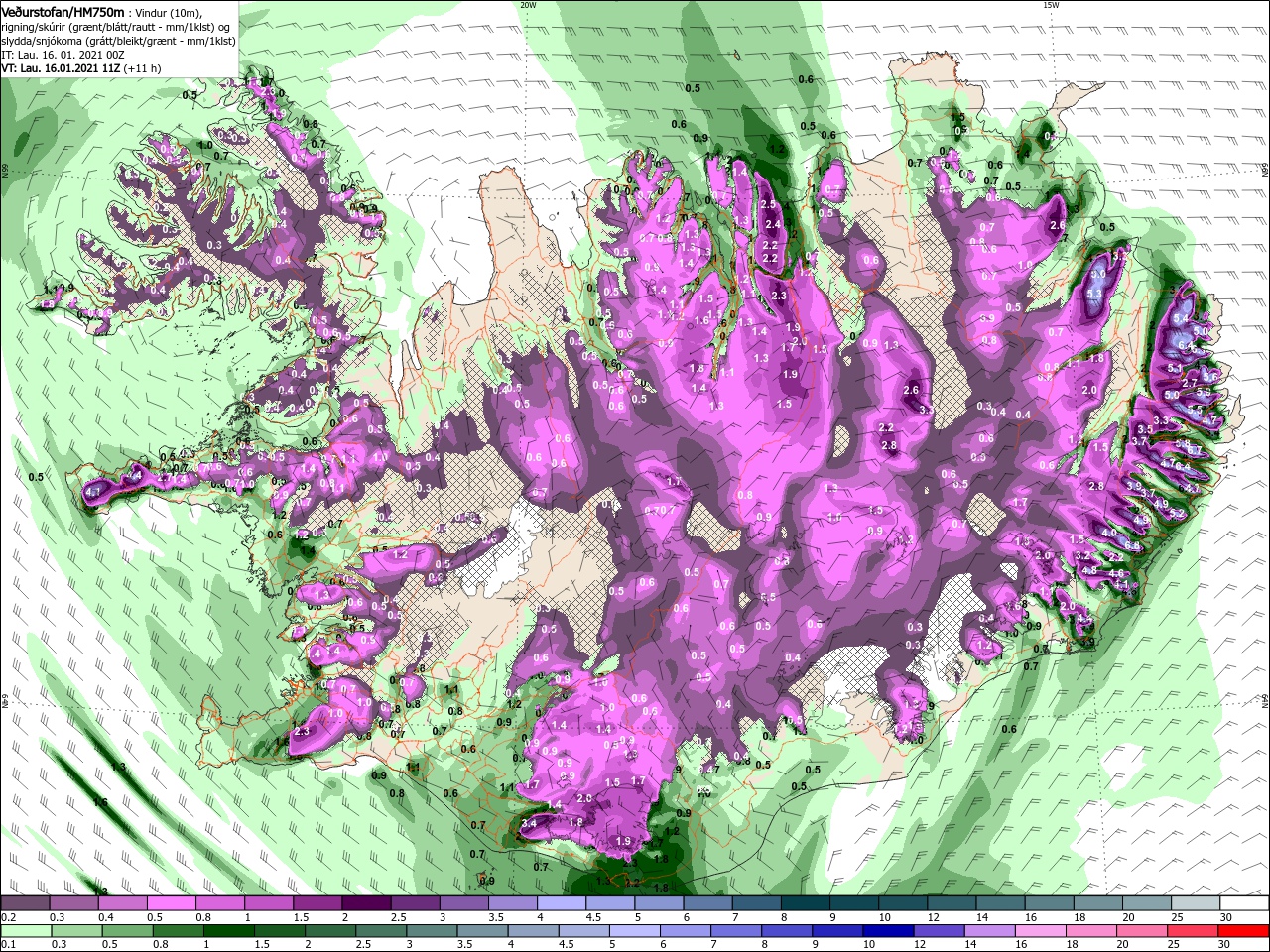This screenshot has height=952, width=1270.
Task: Click the 2.4 precipitation value in the north
Action: [x=773, y=225]
